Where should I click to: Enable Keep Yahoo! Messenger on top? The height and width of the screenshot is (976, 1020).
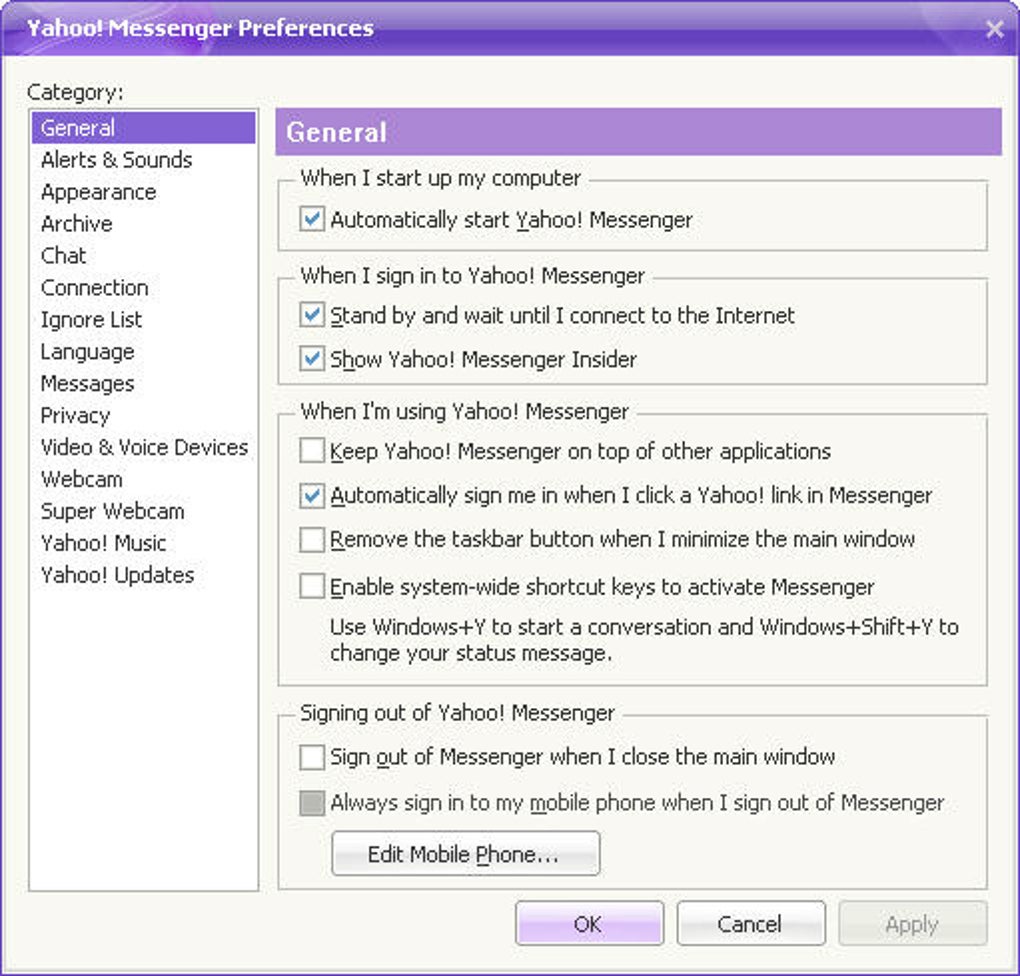coord(312,452)
